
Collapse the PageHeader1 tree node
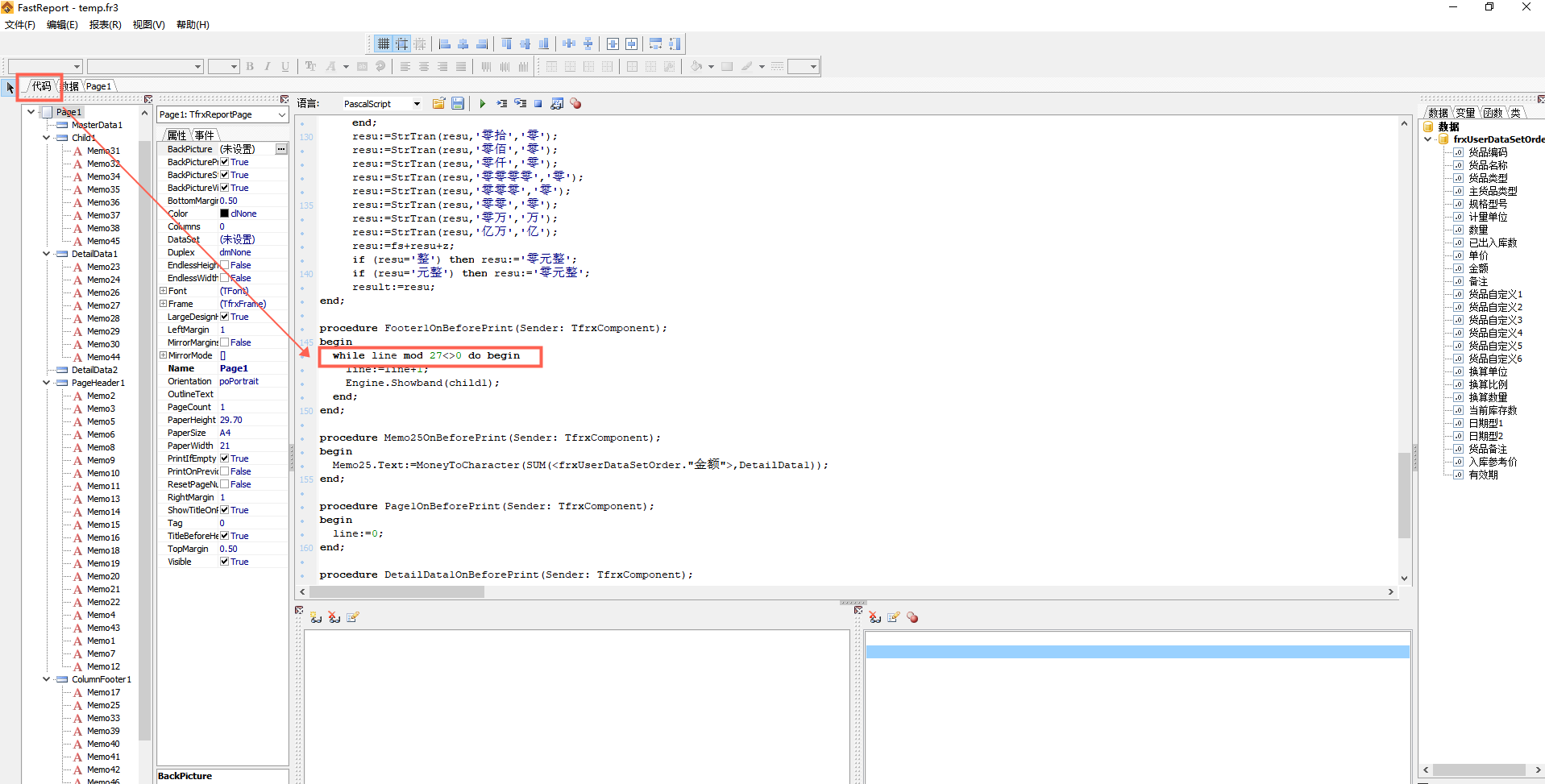(x=46, y=383)
